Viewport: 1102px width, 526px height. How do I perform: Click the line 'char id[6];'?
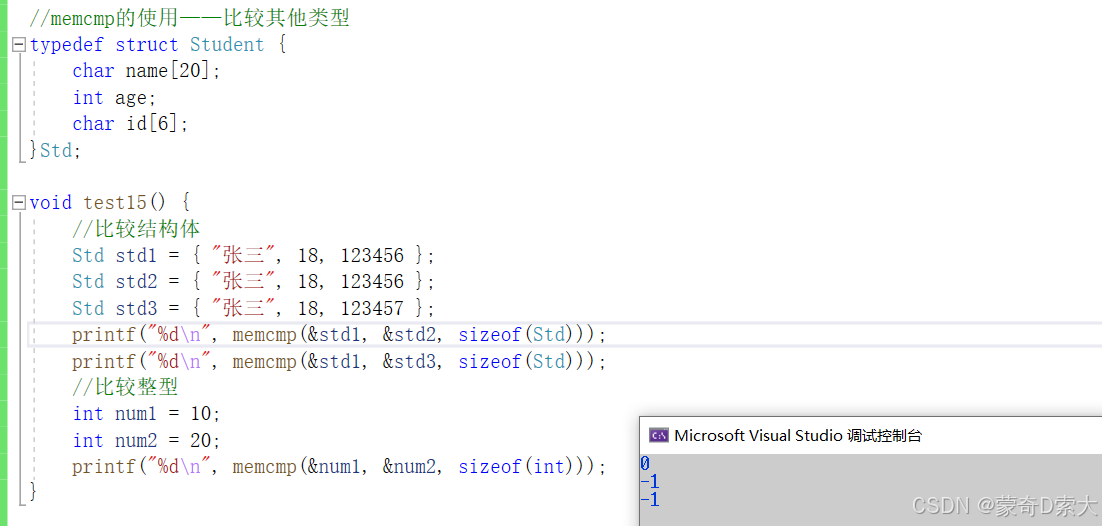(131, 124)
